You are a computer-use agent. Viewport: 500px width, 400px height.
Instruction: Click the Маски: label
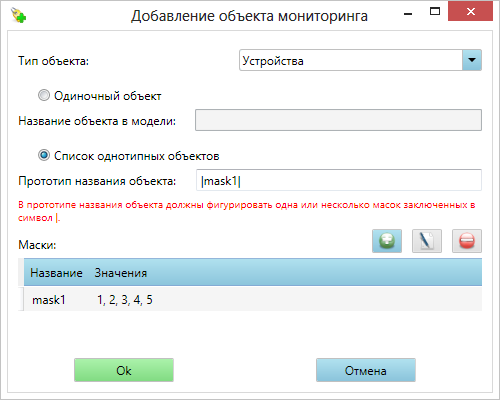(x=37, y=245)
